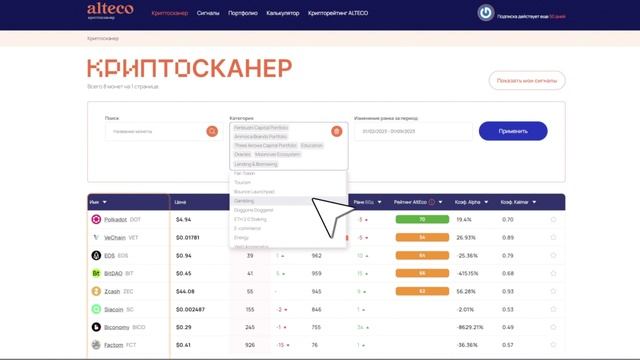Open Сигналы in top navigation
This screenshot has height=360, width=640.
point(208,13)
